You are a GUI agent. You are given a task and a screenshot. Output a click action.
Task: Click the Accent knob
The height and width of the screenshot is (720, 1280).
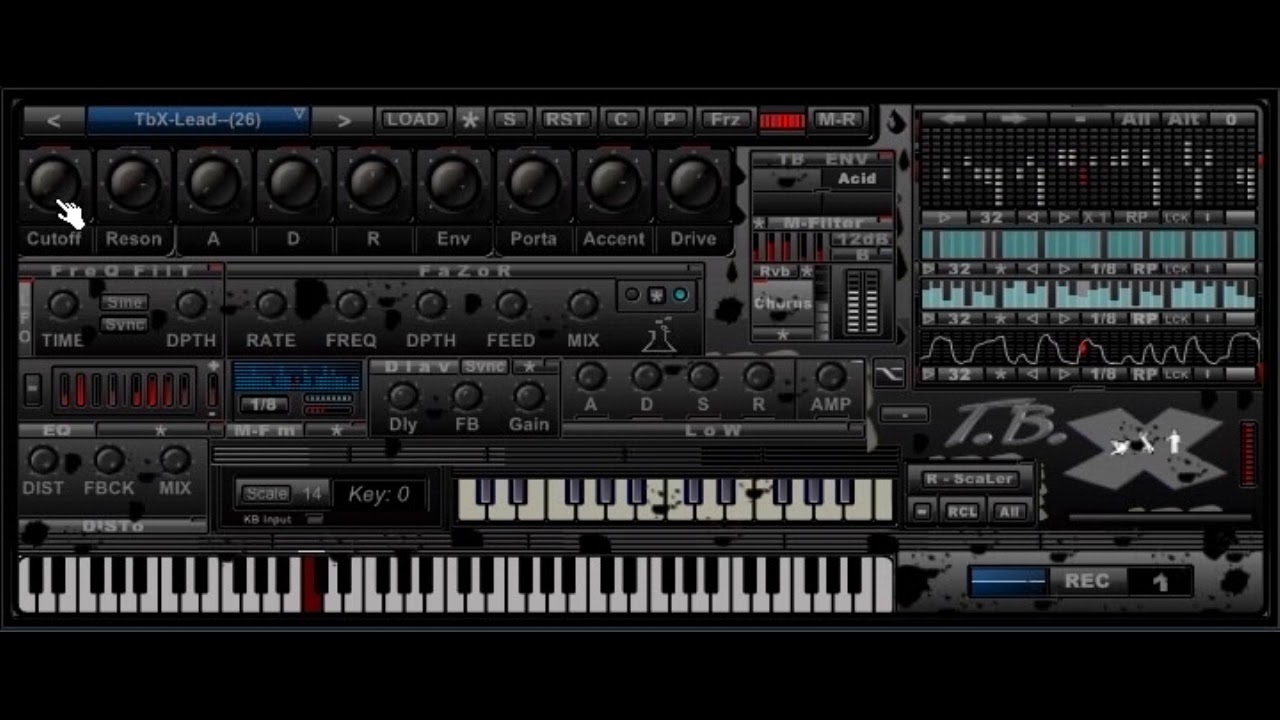pos(614,183)
